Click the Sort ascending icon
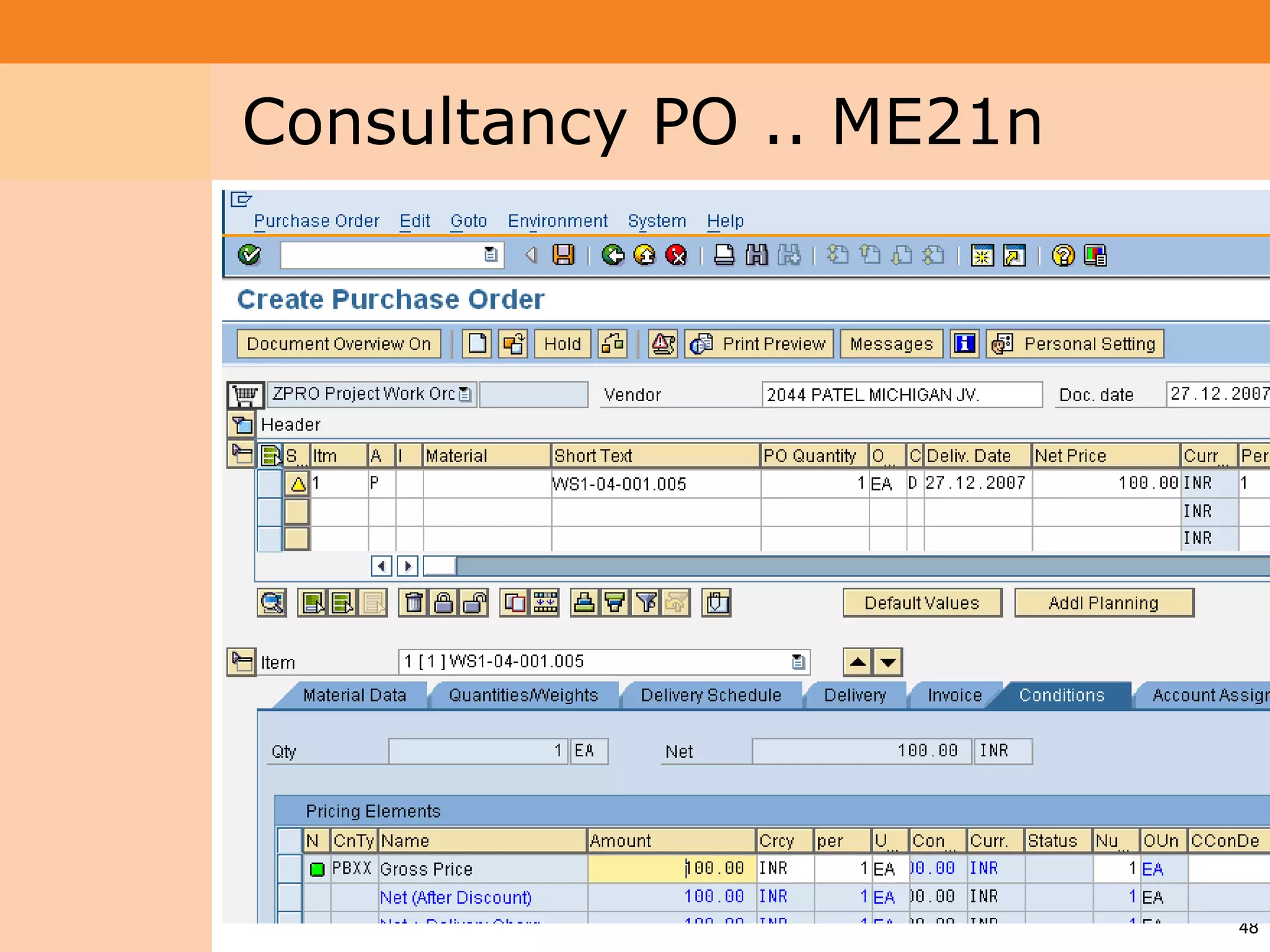Viewport: 1270px width, 952px height. point(584,602)
